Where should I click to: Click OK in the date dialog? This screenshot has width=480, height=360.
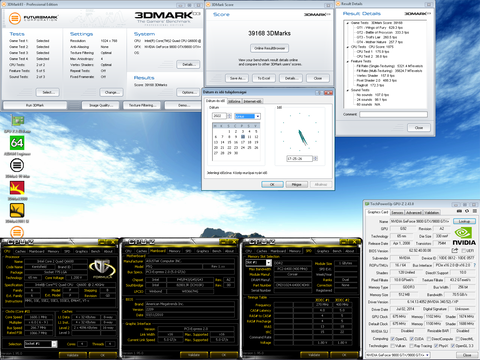(x=272, y=185)
